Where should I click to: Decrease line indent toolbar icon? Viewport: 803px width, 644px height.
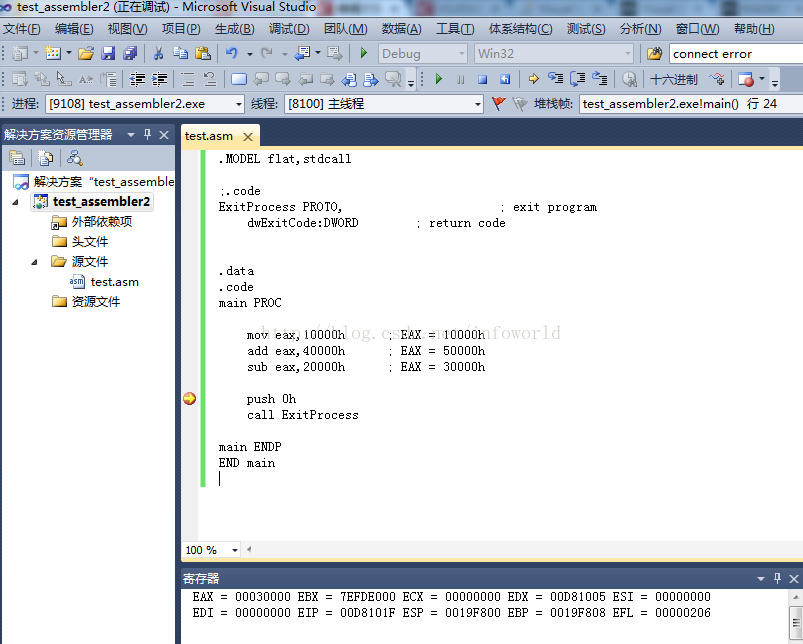(137, 79)
